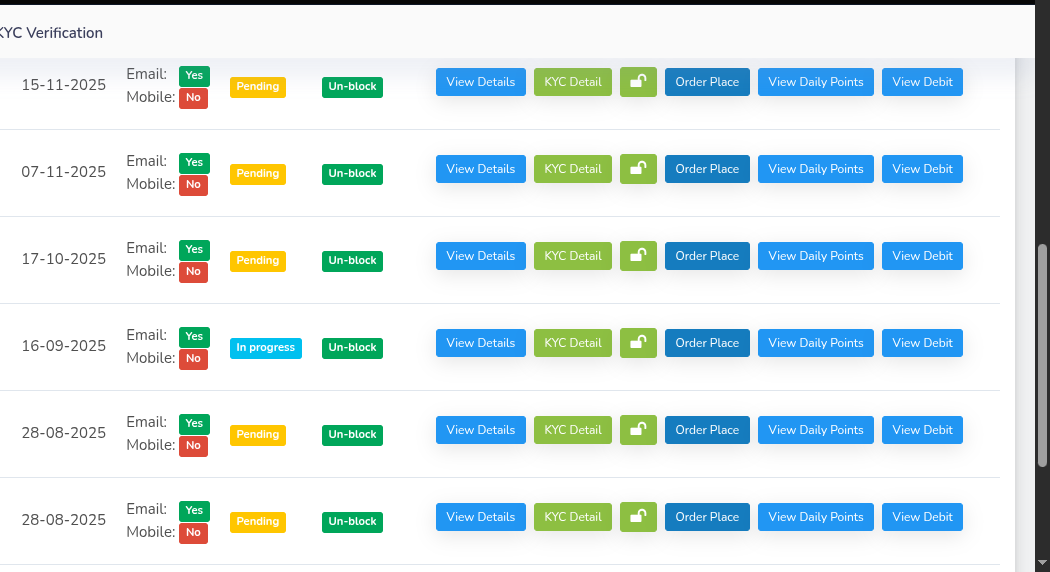Click Mobile No badge in 17-10-2025 row

(194, 272)
